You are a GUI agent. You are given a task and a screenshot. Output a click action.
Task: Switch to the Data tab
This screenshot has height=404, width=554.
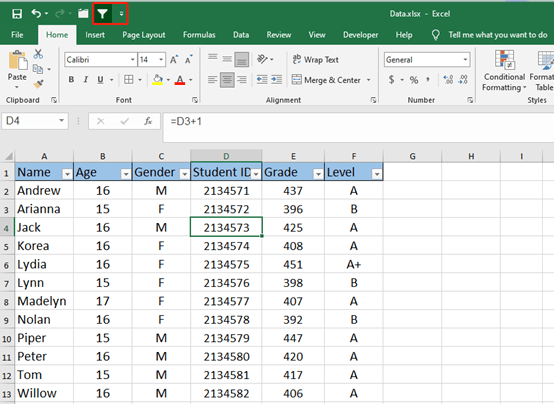pyautogui.click(x=241, y=35)
